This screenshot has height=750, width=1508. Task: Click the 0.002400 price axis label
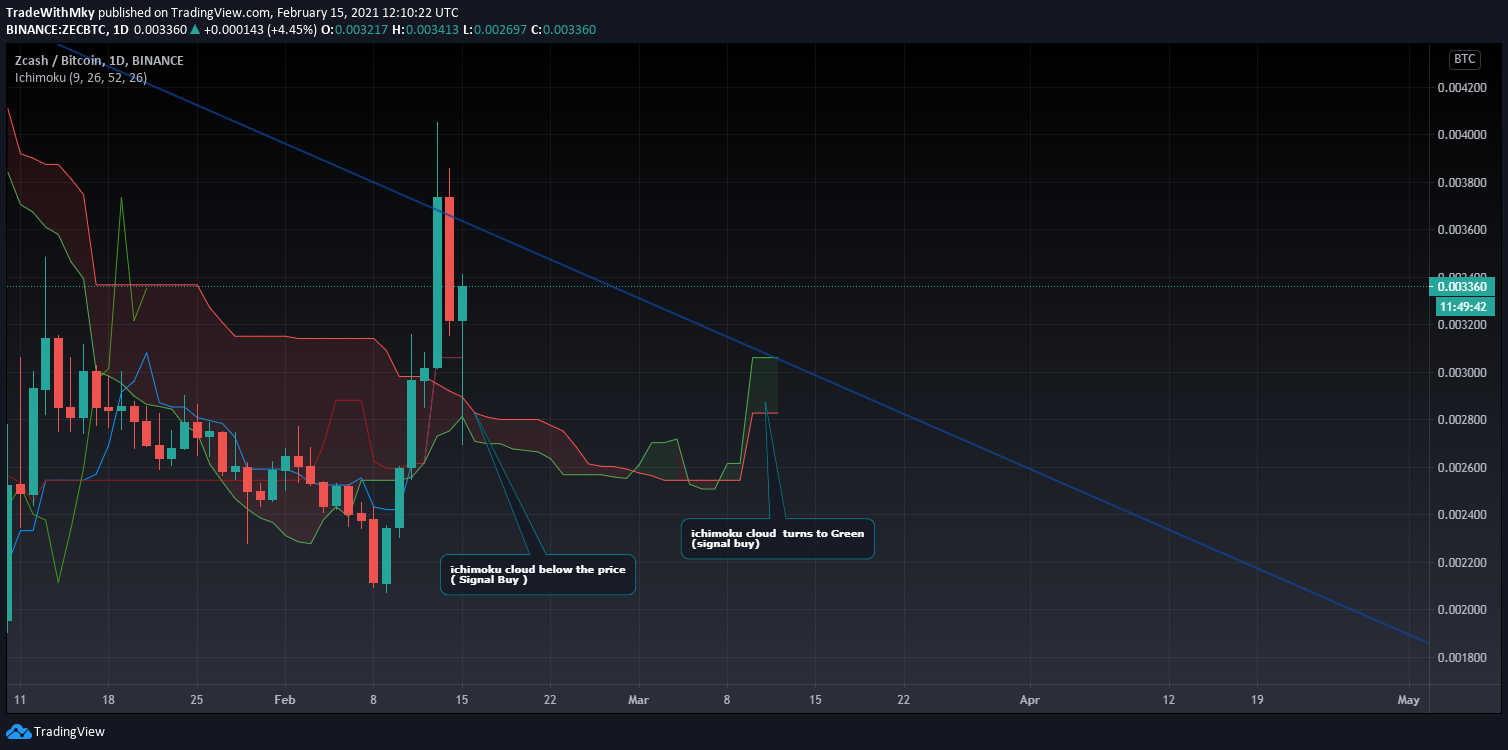point(1461,515)
